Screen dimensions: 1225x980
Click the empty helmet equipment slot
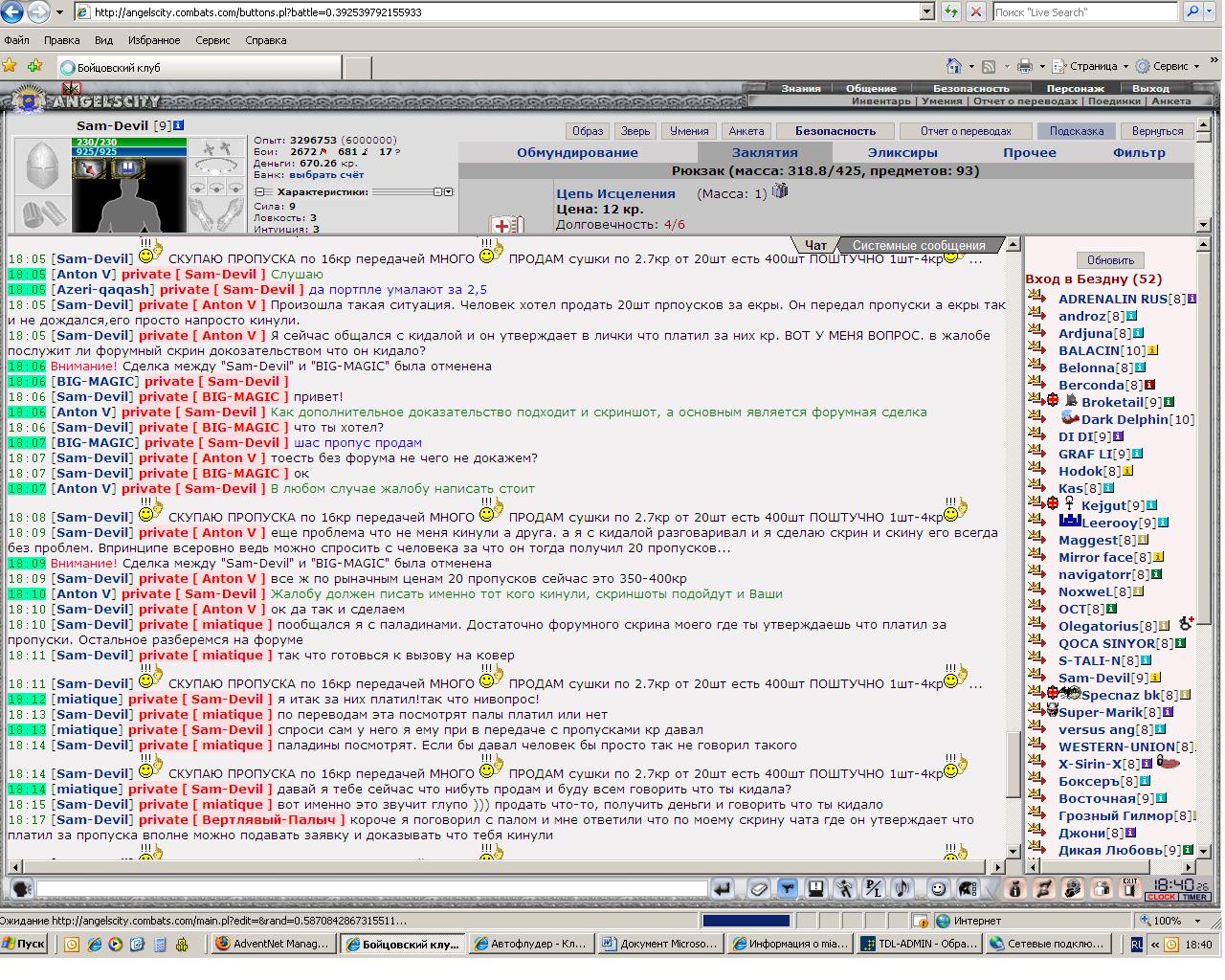point(41,167)
